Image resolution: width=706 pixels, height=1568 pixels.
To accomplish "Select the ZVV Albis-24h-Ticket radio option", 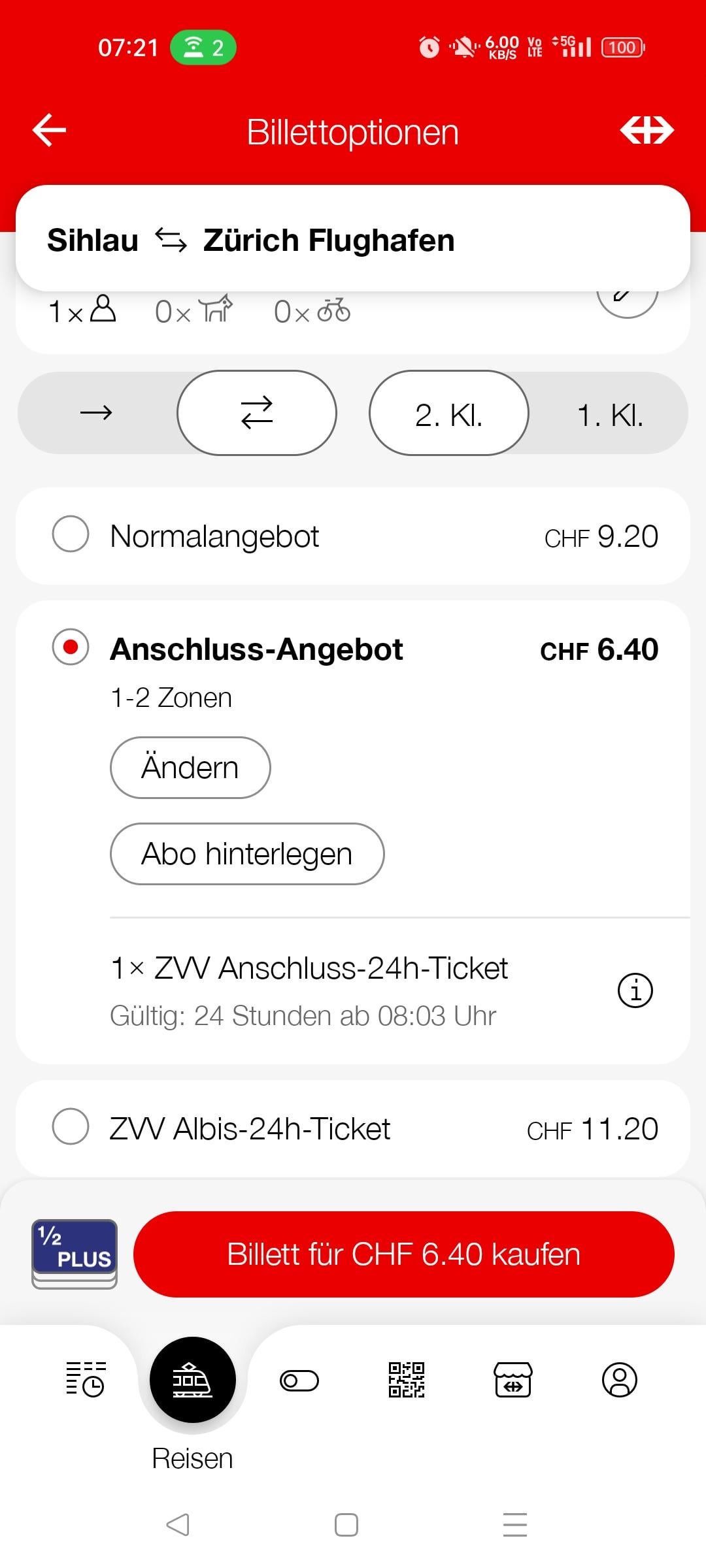I will [x=71, y=1126].
